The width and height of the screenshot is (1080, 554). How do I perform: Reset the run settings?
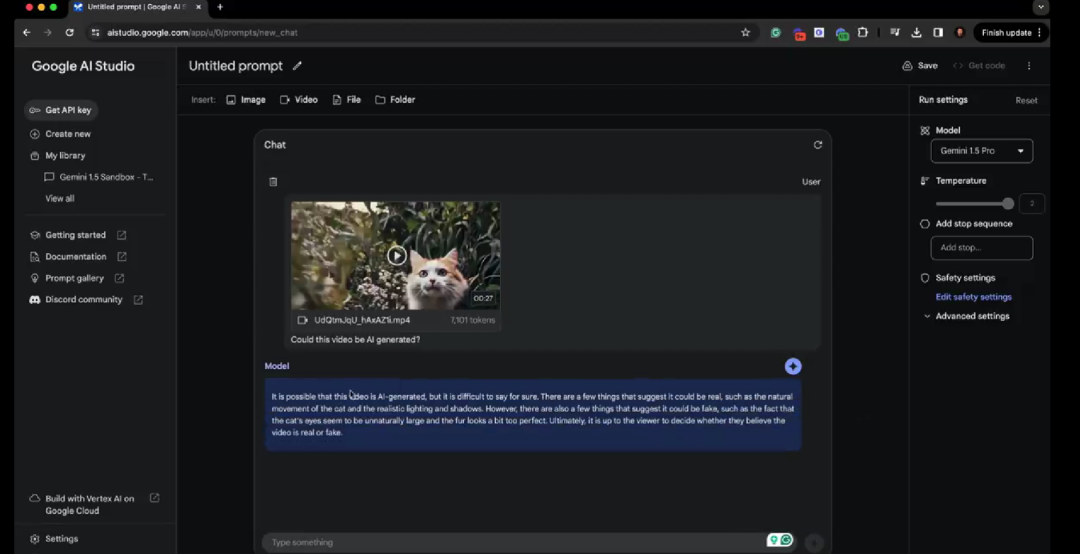1026,101
